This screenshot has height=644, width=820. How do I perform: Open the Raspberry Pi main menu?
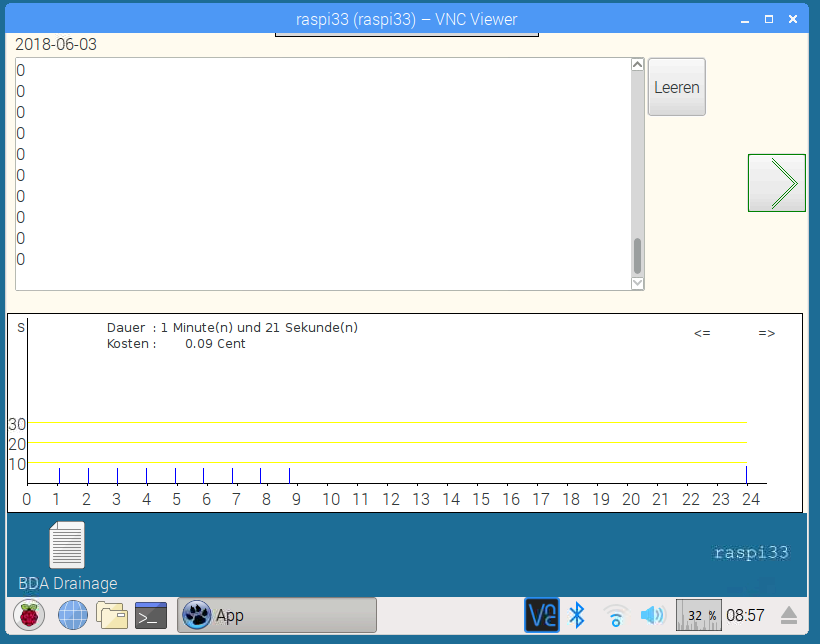point(29,615)
